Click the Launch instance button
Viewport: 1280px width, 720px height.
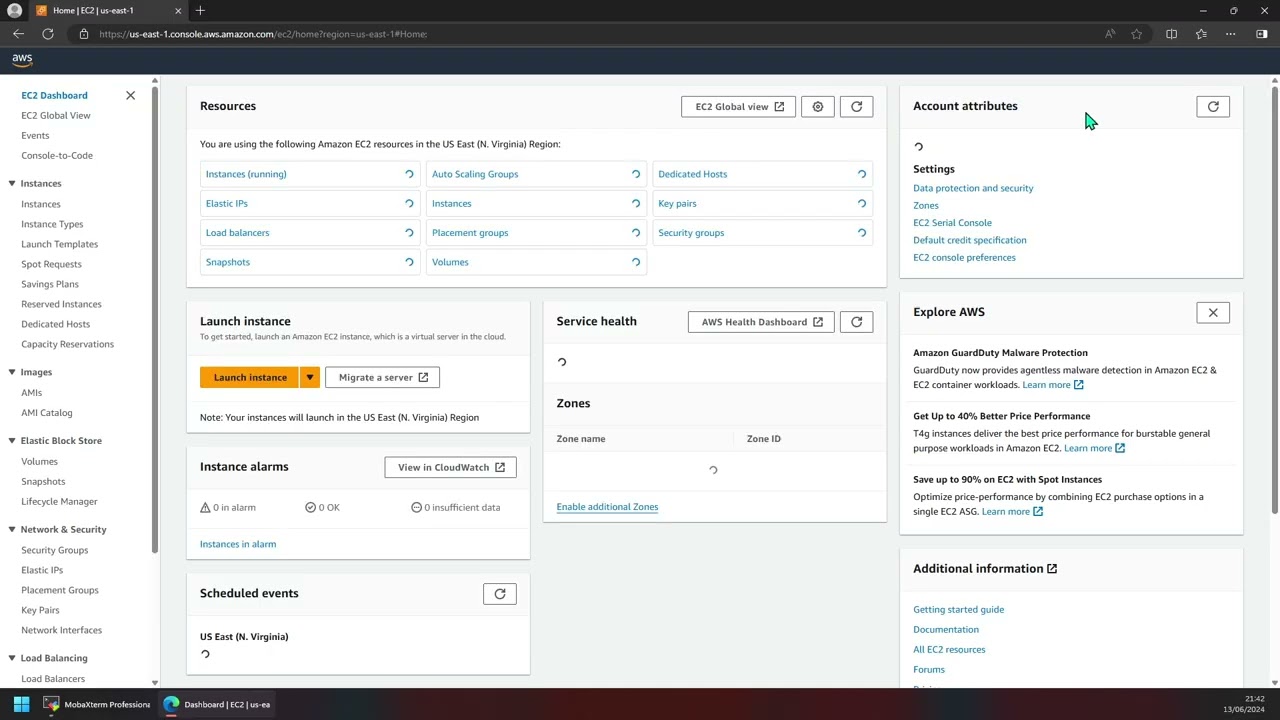pos(250,377)
